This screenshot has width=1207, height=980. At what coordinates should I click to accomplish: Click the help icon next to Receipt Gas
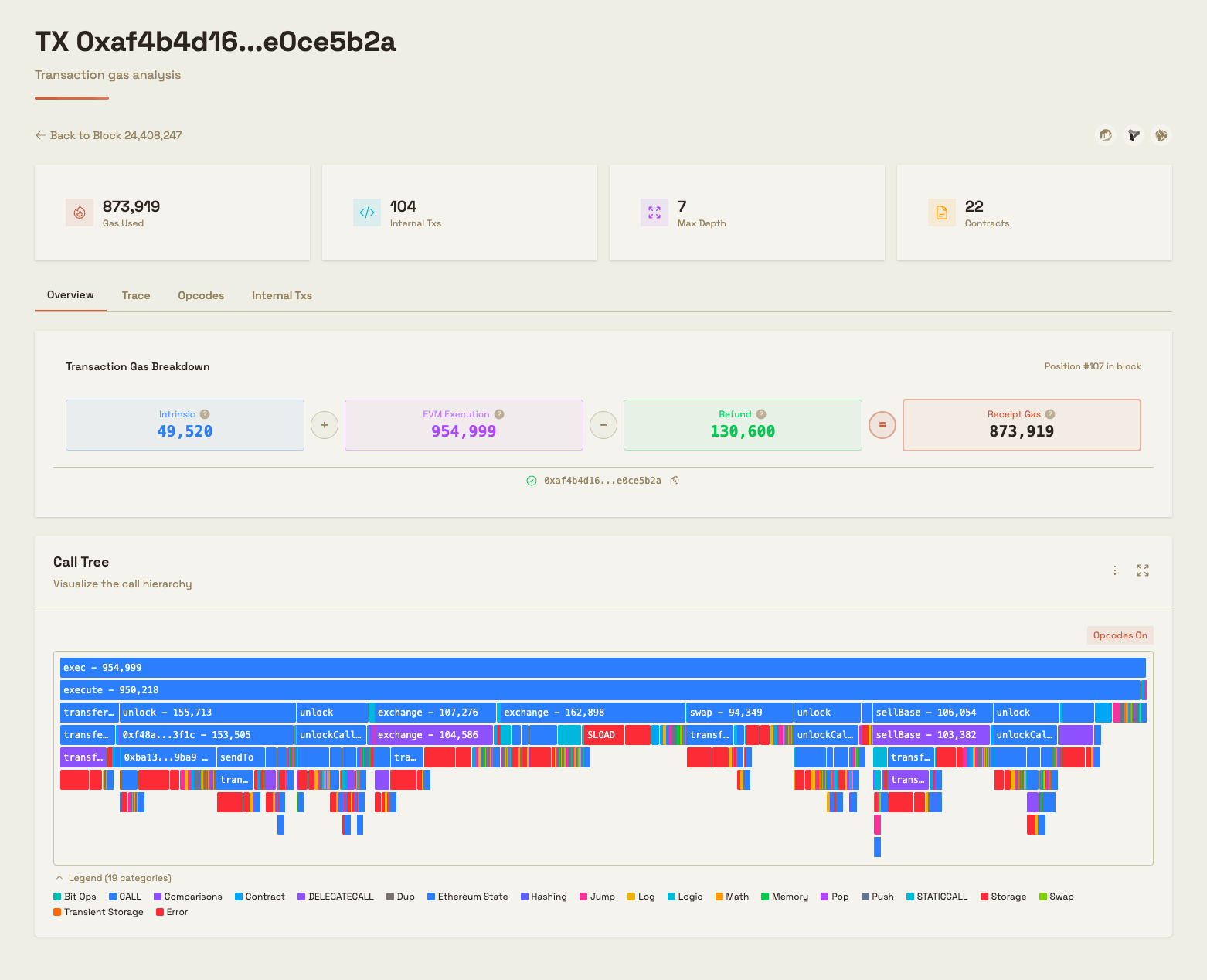(x=1050, y=414)
